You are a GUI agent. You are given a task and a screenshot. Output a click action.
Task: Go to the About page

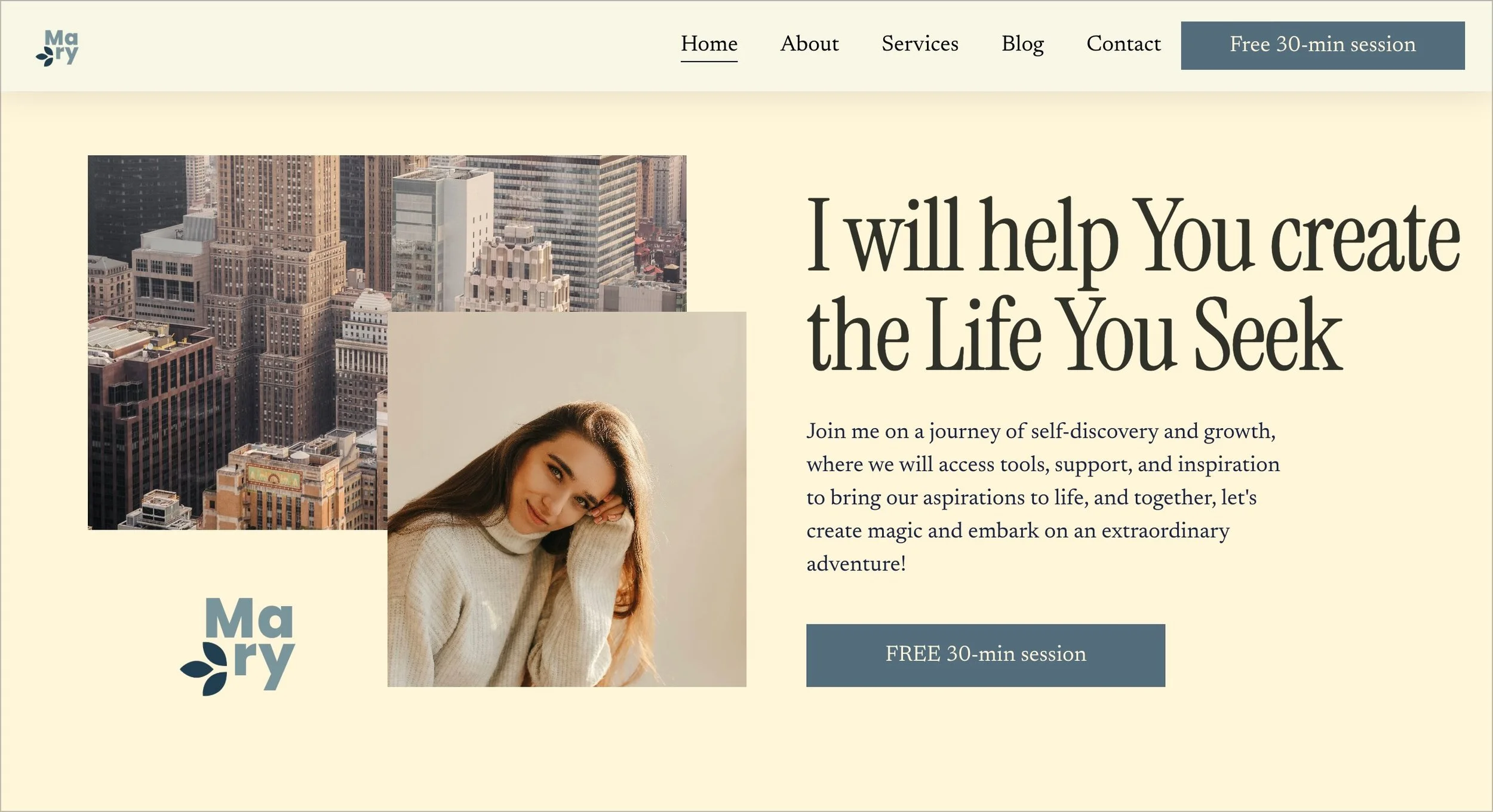809,44
